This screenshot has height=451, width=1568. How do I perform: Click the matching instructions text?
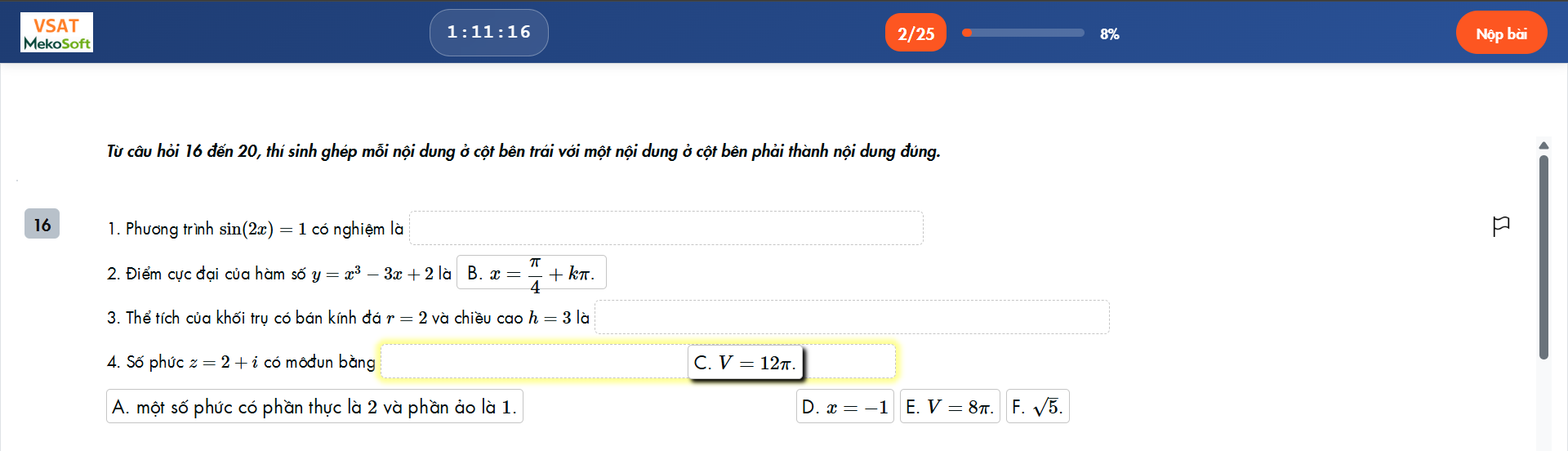(523, 151)
